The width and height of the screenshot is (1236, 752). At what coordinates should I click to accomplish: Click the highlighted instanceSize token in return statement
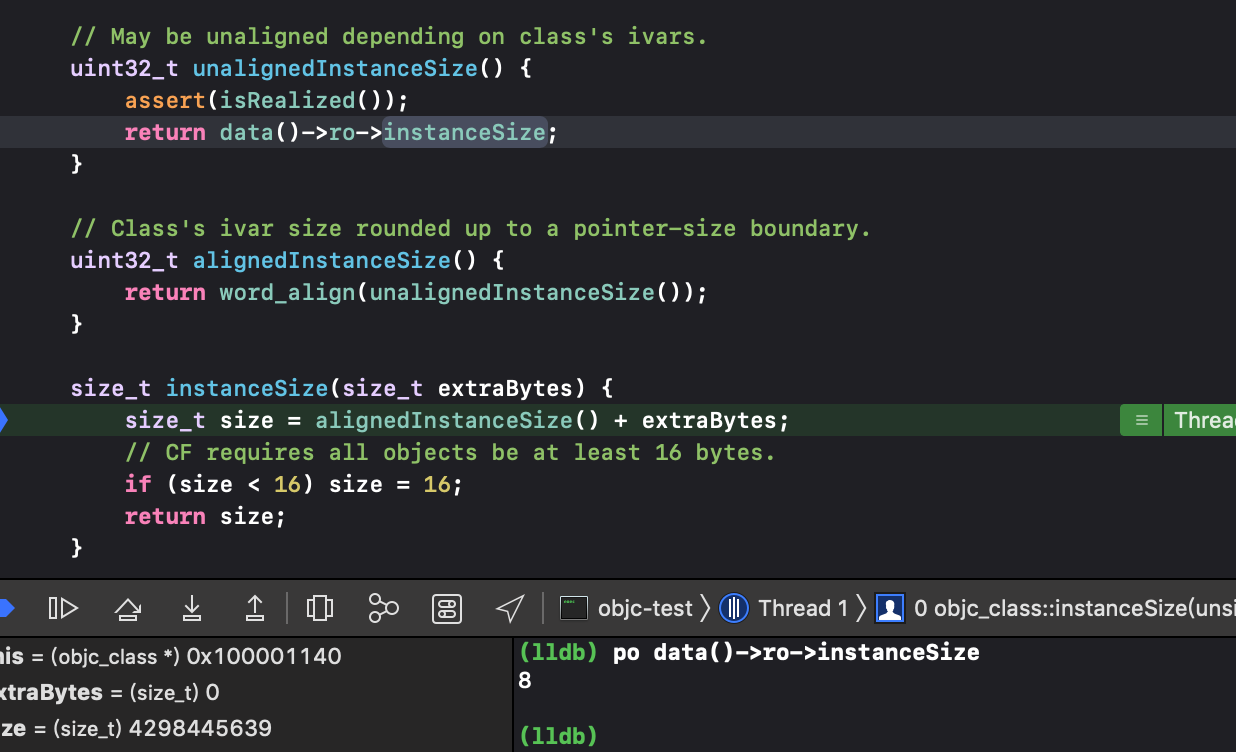[465, 132]
